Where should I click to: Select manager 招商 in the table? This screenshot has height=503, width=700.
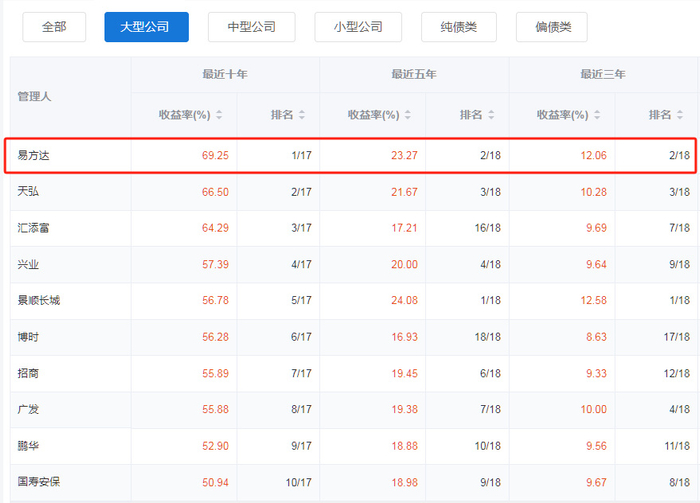coord(28,373)
